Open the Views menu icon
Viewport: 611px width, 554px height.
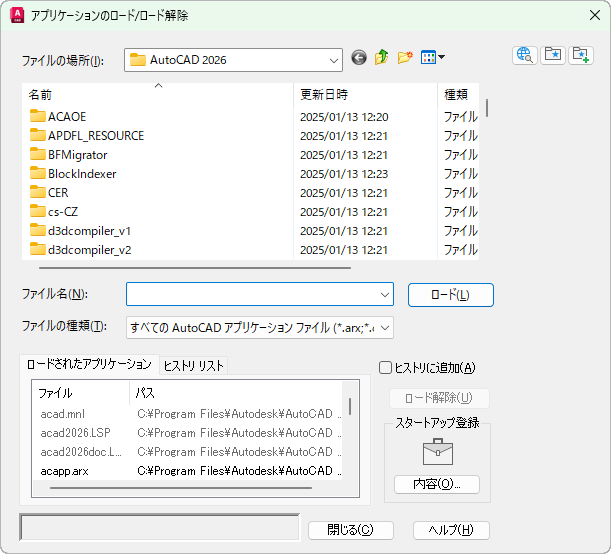(433, 57)
